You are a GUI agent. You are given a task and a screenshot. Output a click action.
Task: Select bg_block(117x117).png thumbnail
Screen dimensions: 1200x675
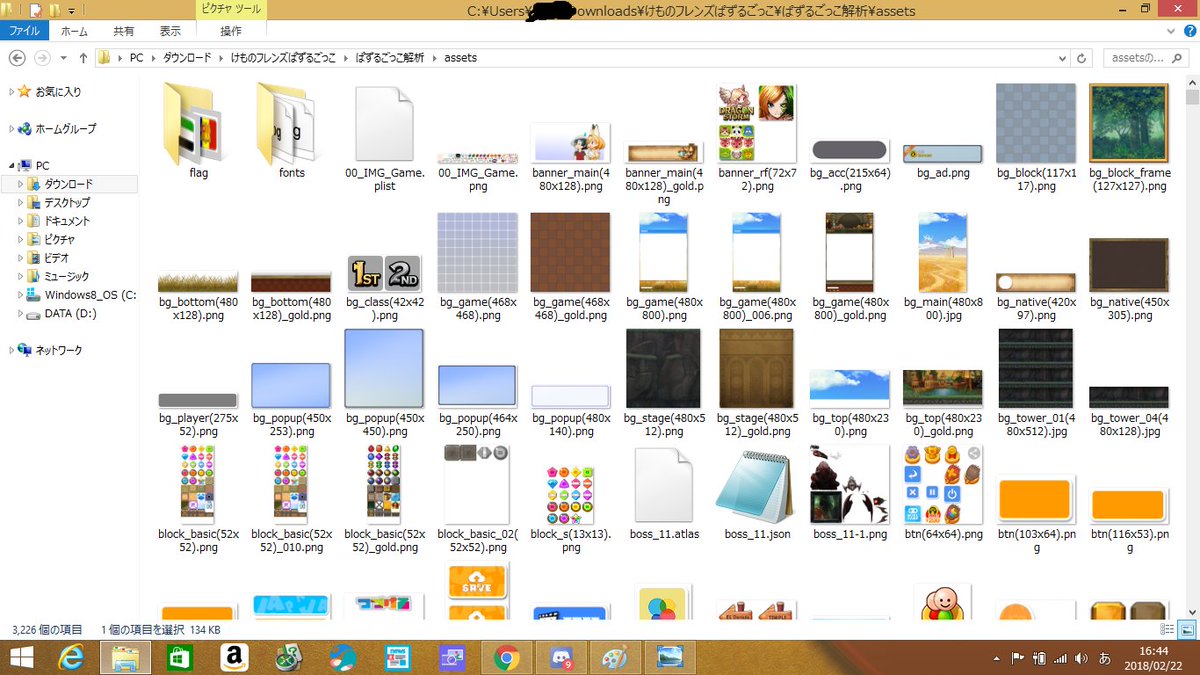click(x=1036, y=123)
